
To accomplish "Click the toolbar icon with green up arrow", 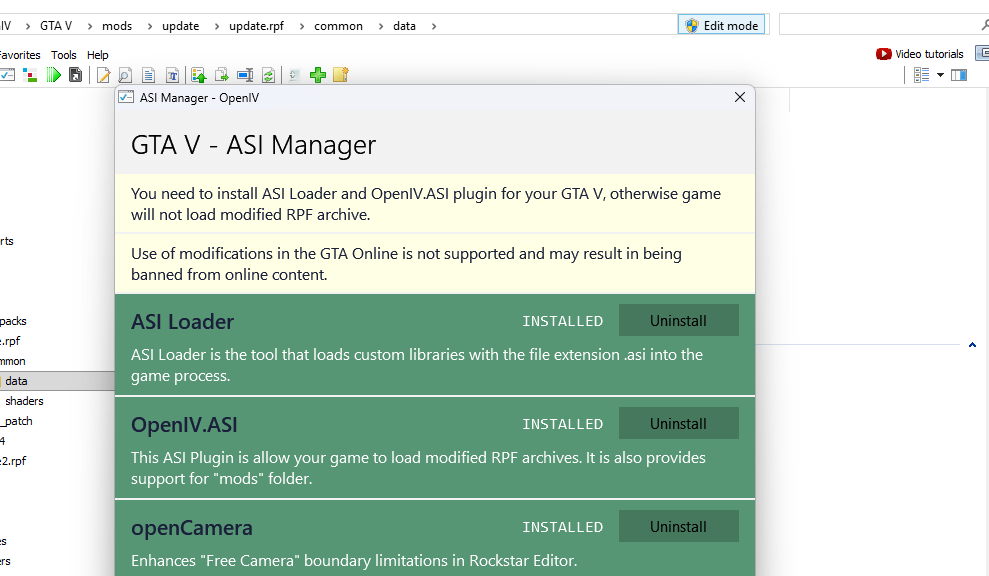I will click(199, 76).
